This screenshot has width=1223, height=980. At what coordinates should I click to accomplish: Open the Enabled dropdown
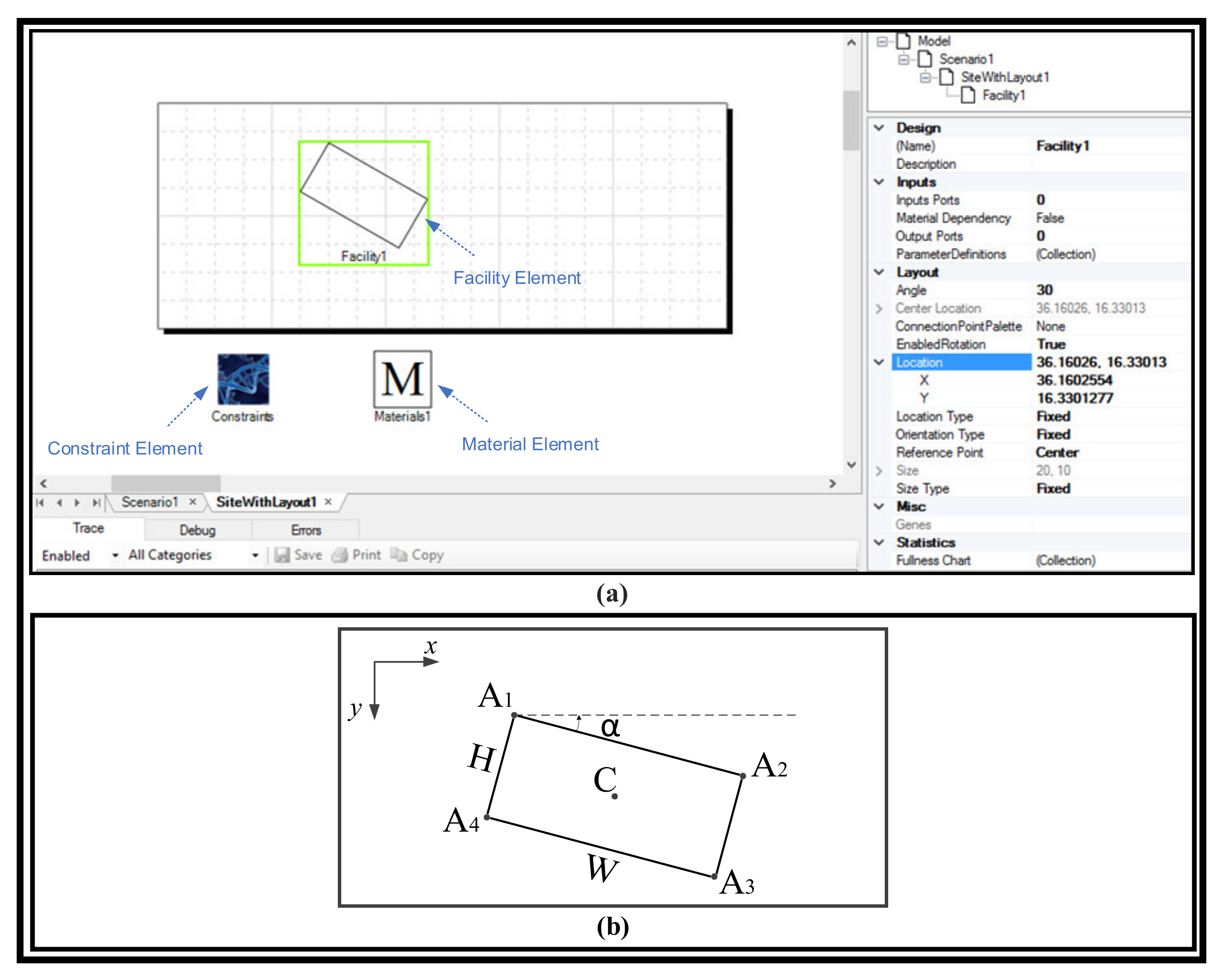point(115,555)
